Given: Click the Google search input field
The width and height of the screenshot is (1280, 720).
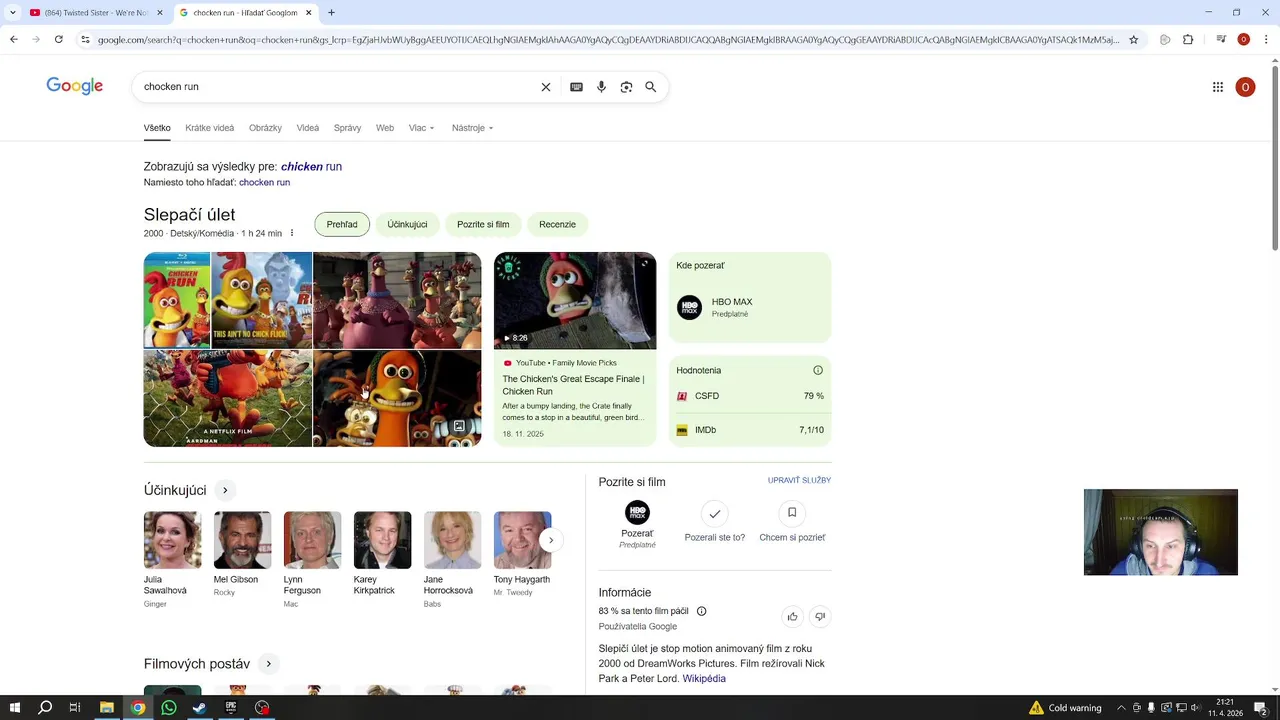Looking at the screenshot, I should tap(338, 87).
